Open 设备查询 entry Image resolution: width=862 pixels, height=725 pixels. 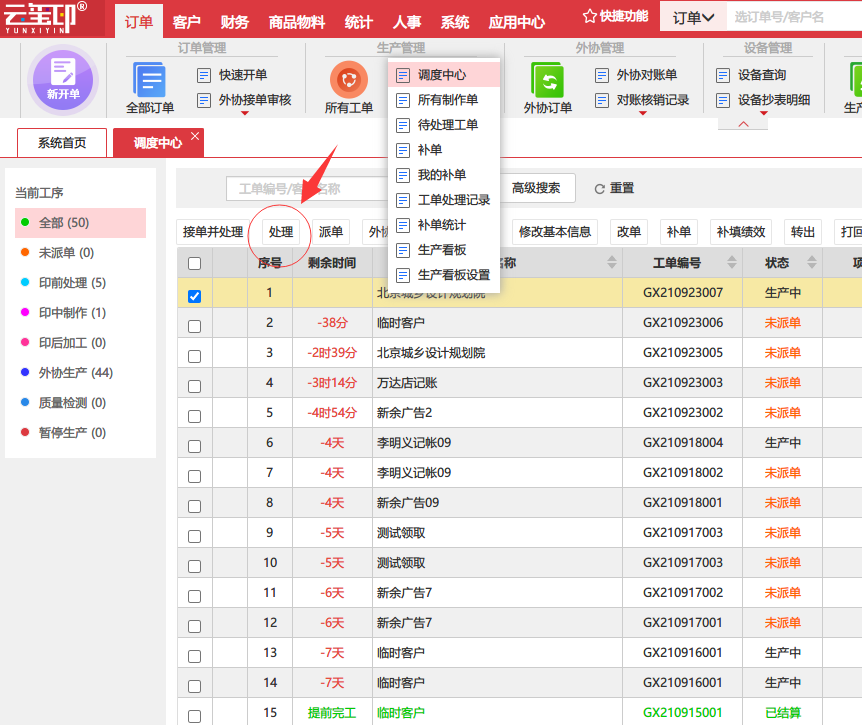751,75
